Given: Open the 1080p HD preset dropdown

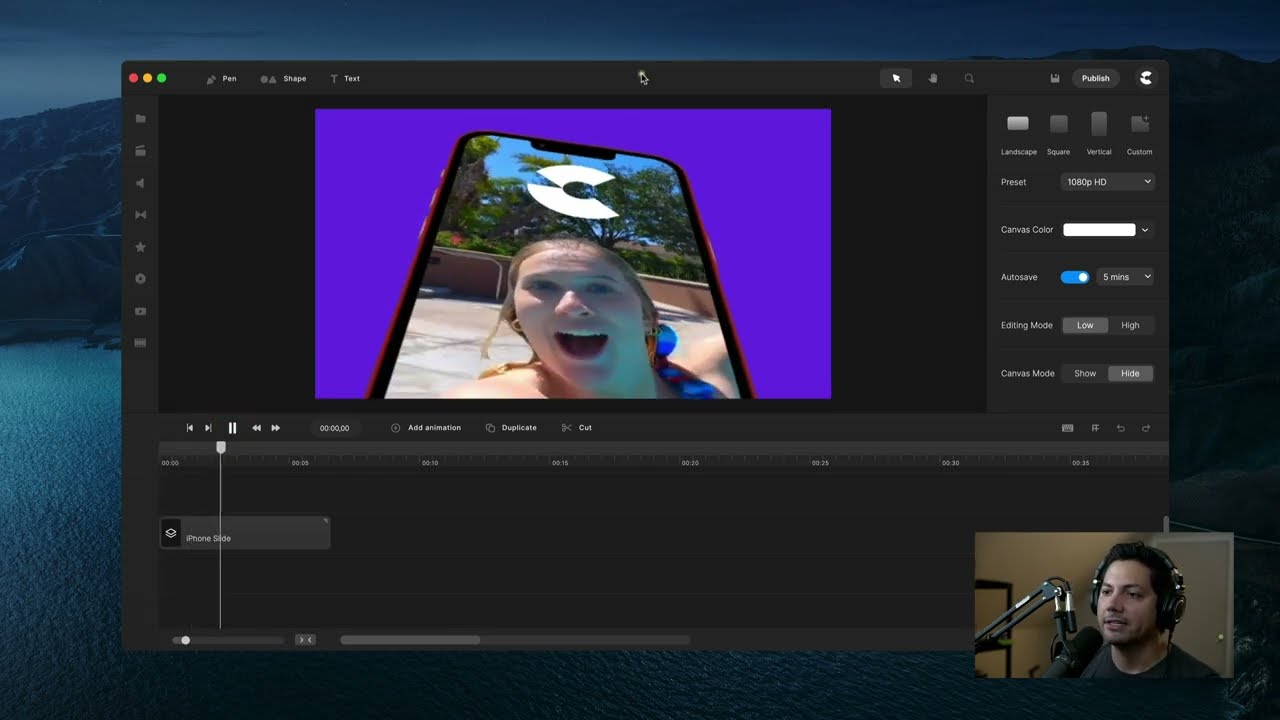Looking at the screenshot, I should click(x=1107, y=182).
